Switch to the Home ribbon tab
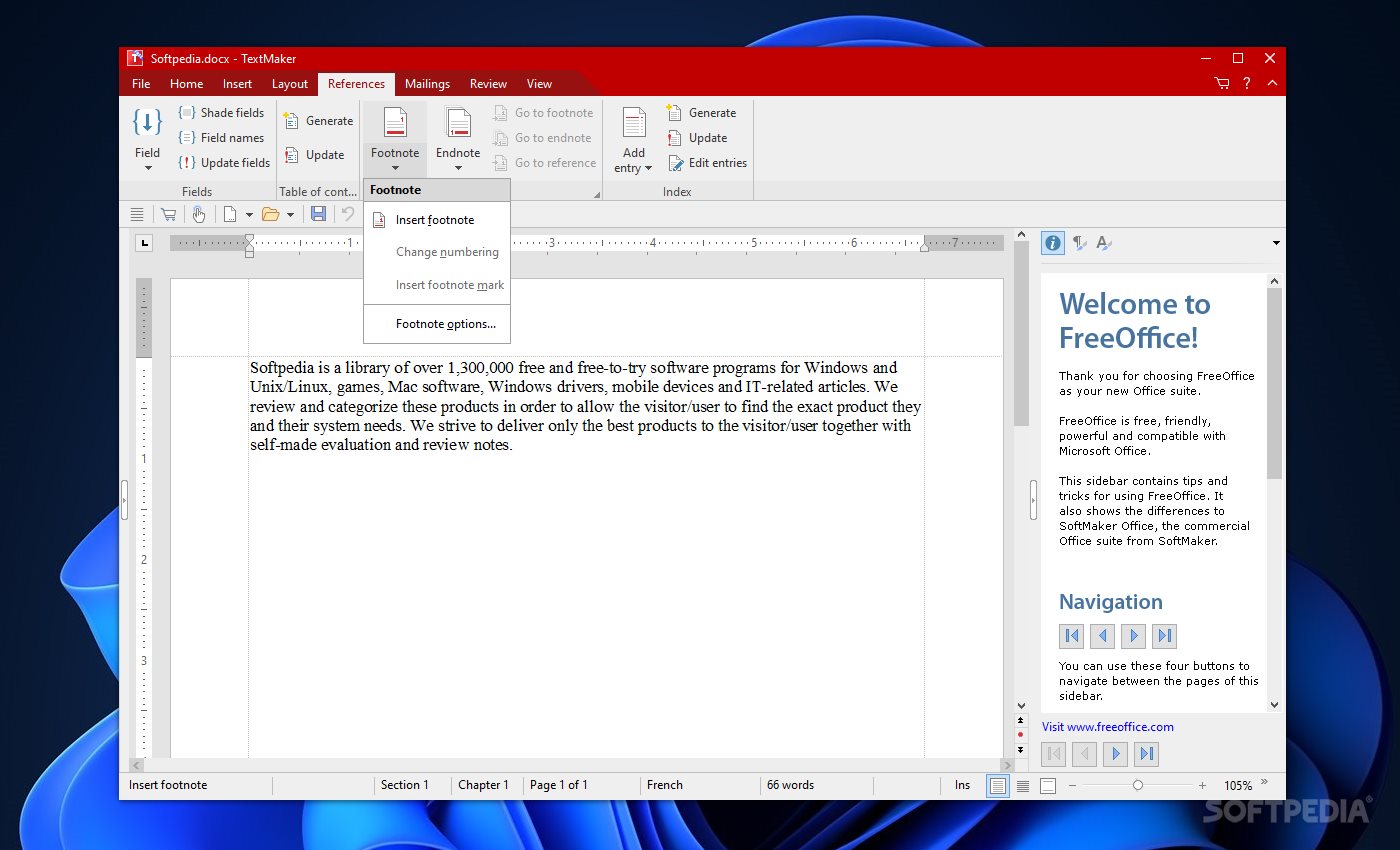1400x850 pixels. (186, 84)
